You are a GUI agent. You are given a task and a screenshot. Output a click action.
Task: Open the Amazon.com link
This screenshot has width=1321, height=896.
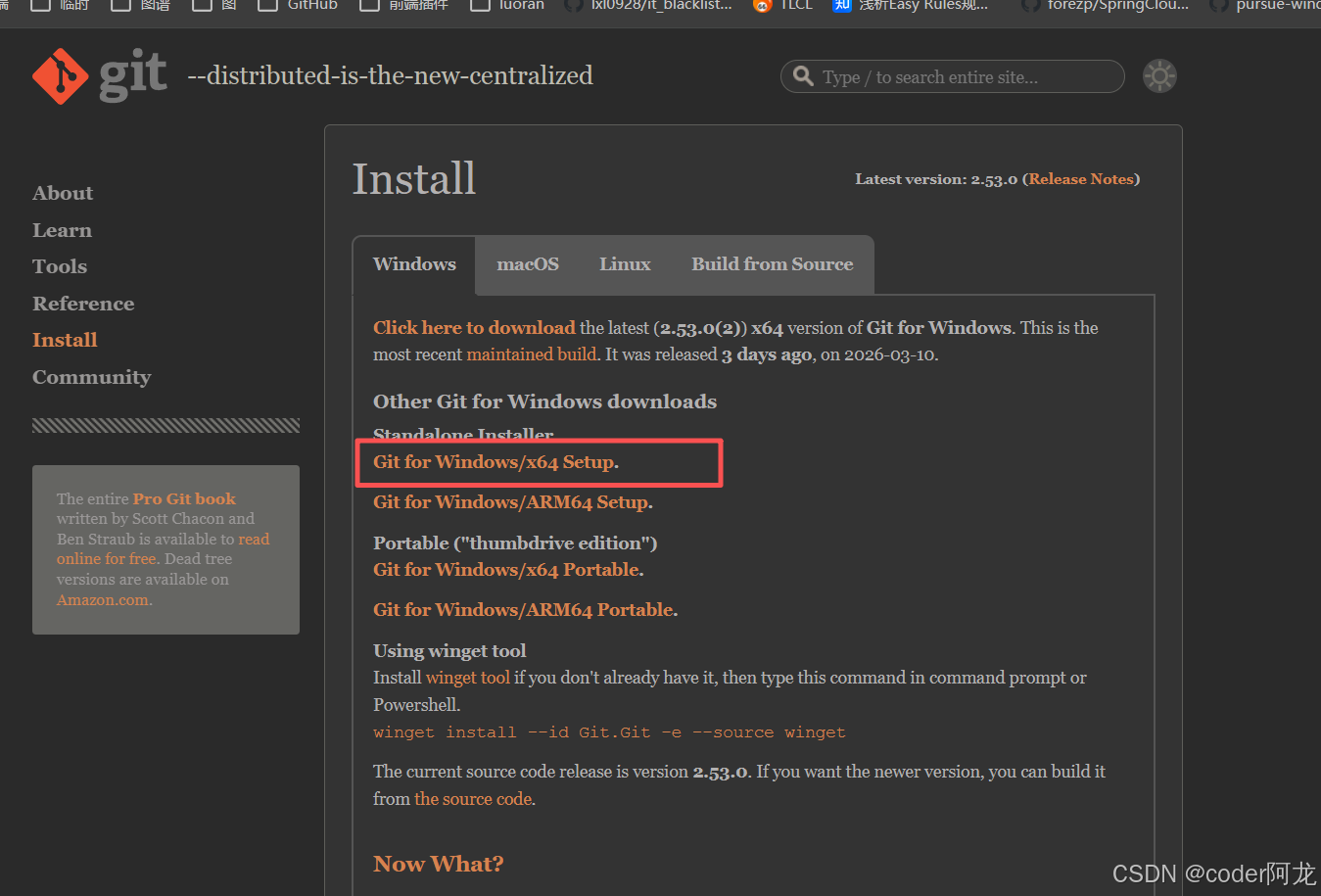(x=103, y=599)
